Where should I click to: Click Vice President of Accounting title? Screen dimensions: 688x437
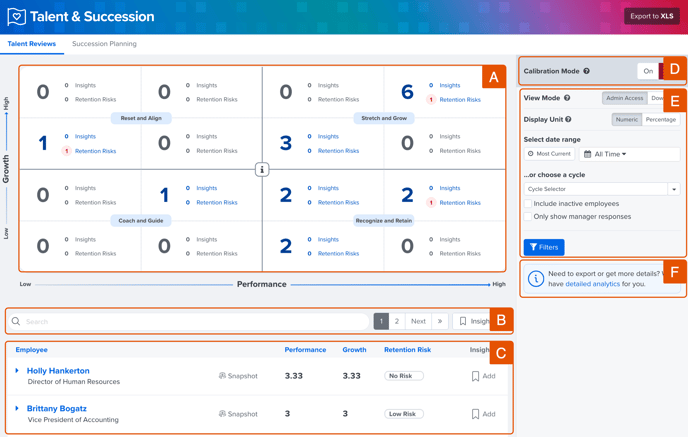click(73, 419)
